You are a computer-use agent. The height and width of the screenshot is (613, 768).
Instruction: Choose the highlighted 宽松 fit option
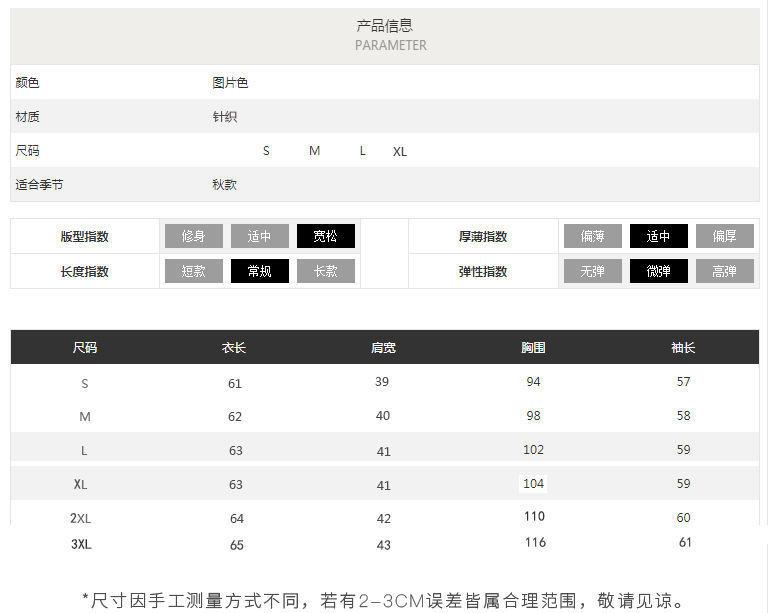point(325,237)
